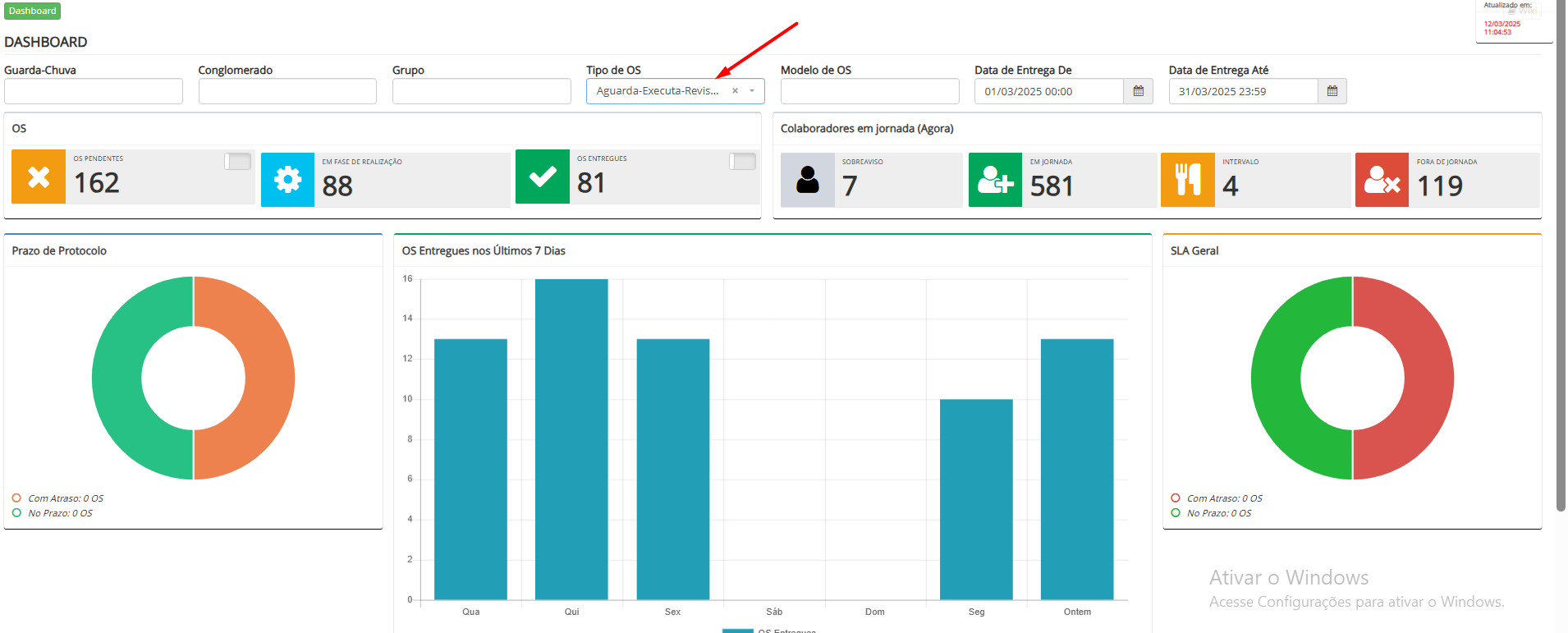Click the orange Intervalo fork-and-knife icon
Screen dimensions: 1568x633
click(1187, 180)
